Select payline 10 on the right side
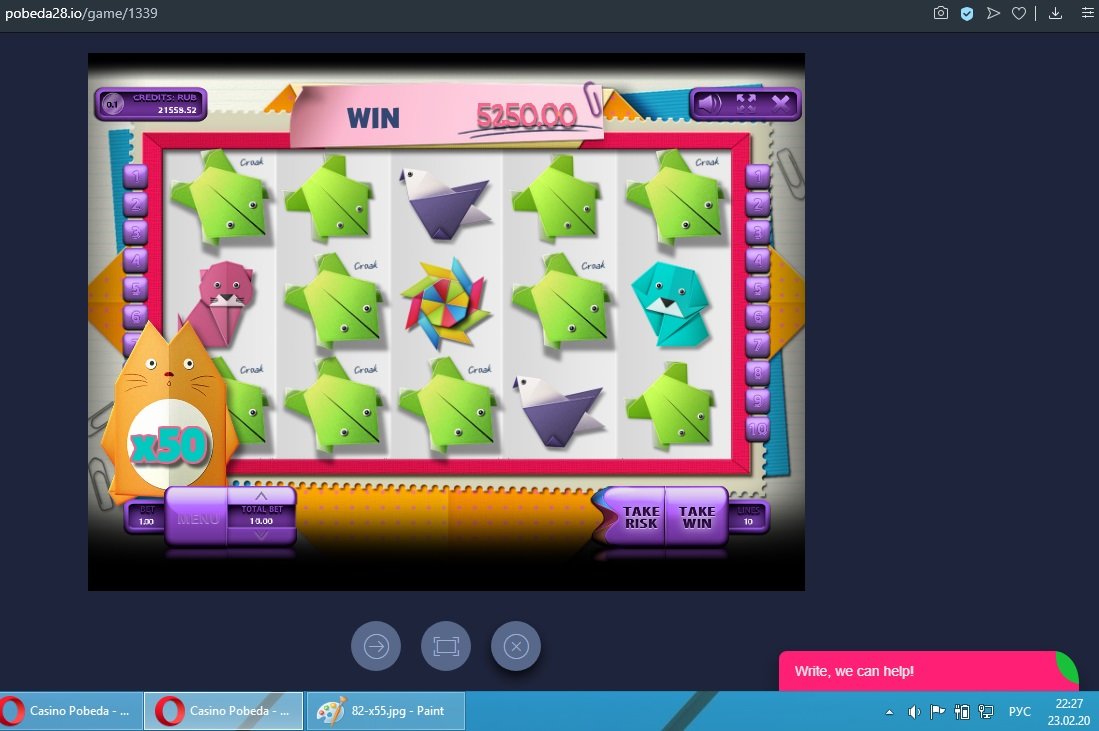The width and height of the screenshot is (1099, 731). pos(758,428)
